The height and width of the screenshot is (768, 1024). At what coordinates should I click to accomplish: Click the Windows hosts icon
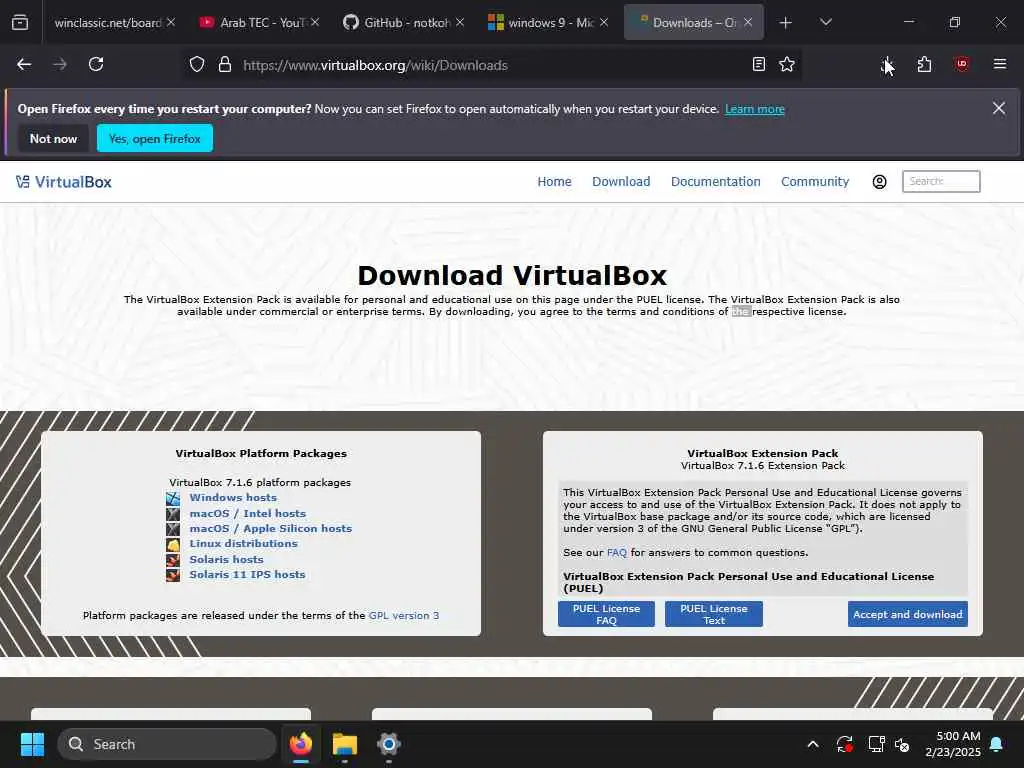point(173,498)
